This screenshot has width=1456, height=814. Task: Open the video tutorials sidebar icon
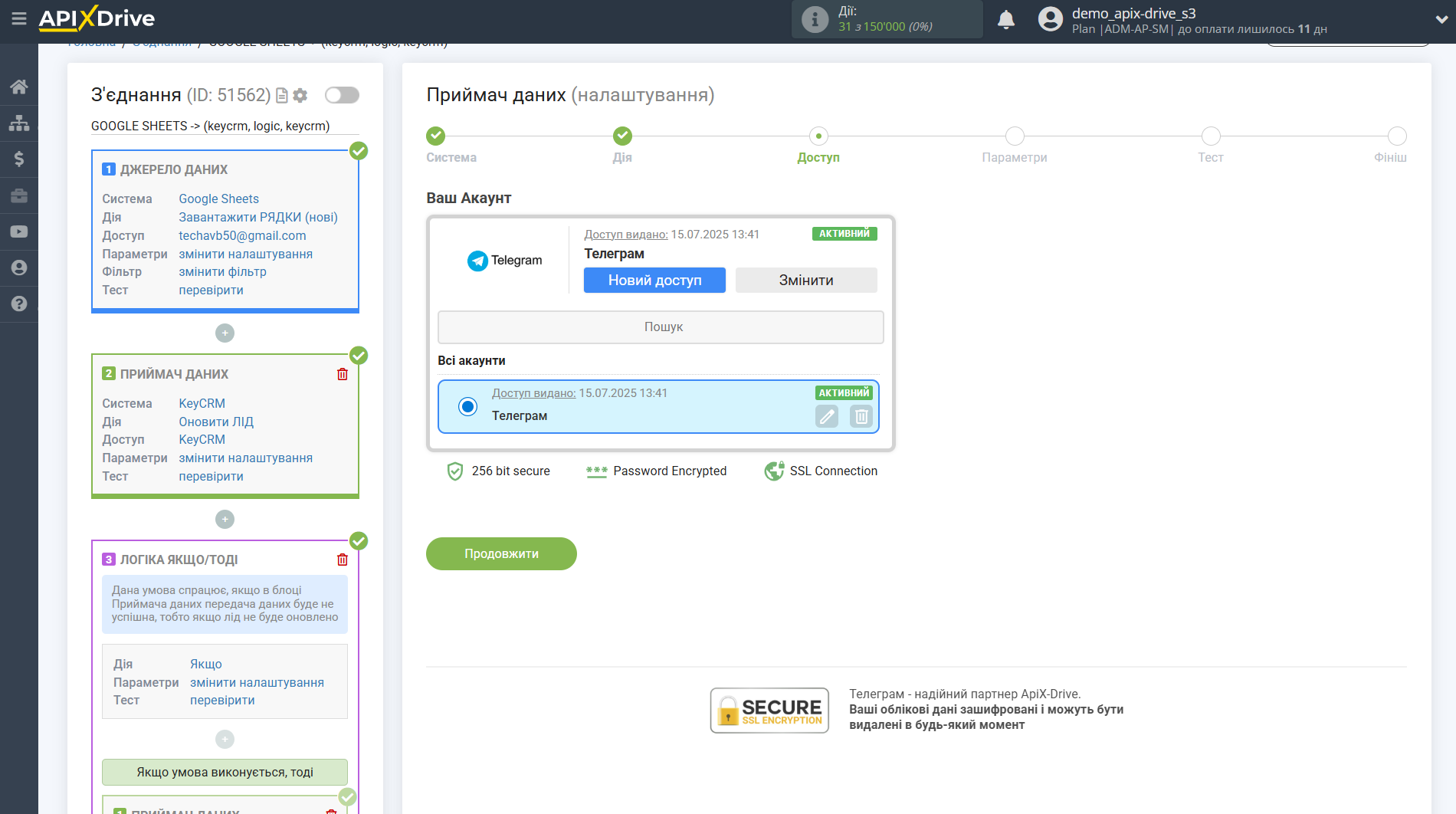pyautogui.click(x=19, y=231)
